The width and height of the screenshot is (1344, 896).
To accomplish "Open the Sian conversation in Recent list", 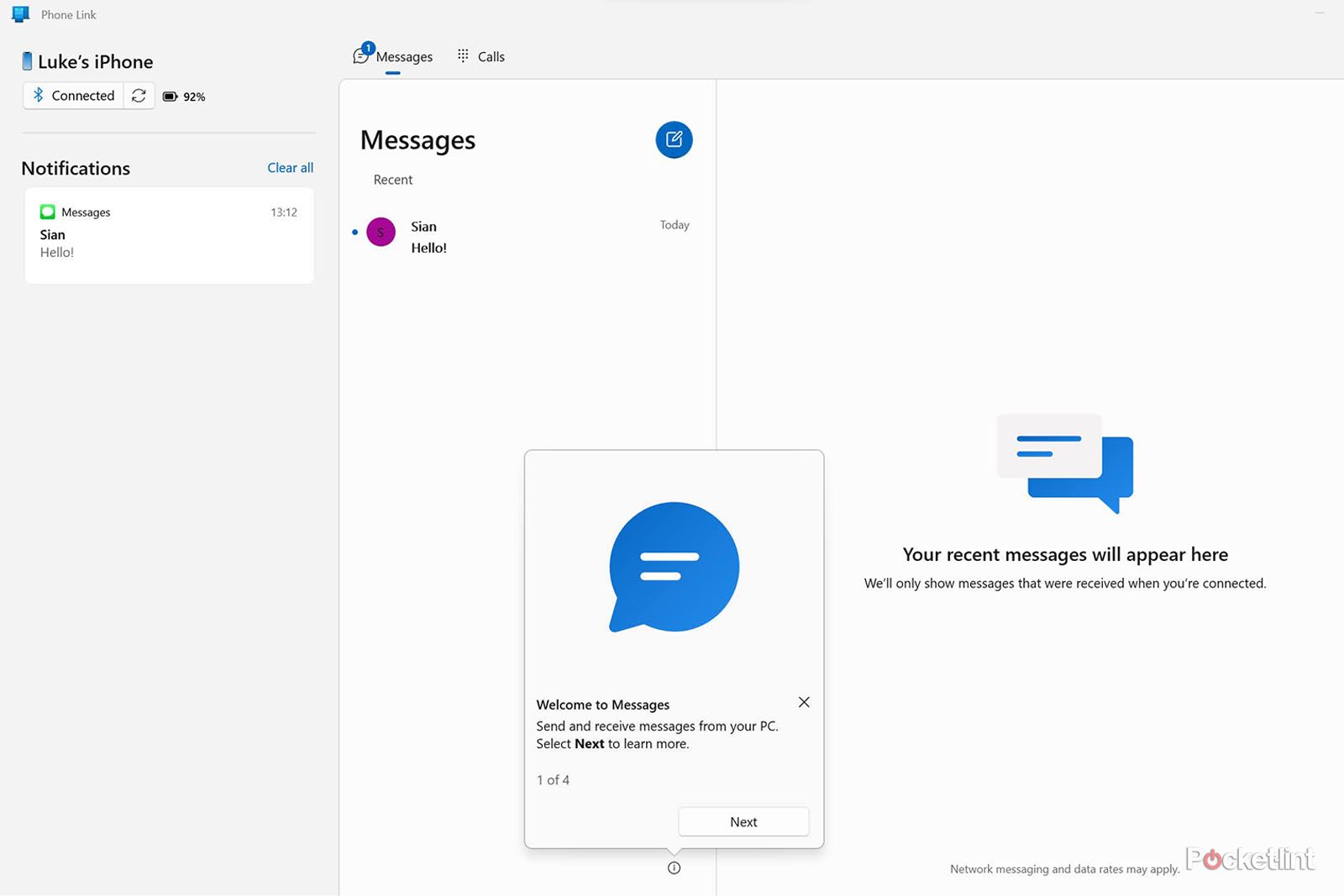I will [x=528, y=236].
